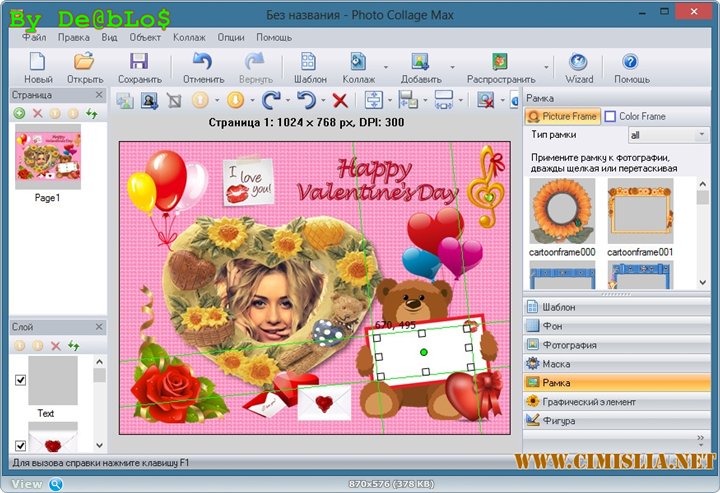
Task: Open the Коллаж menu
Action: click(x=188, y=37)
